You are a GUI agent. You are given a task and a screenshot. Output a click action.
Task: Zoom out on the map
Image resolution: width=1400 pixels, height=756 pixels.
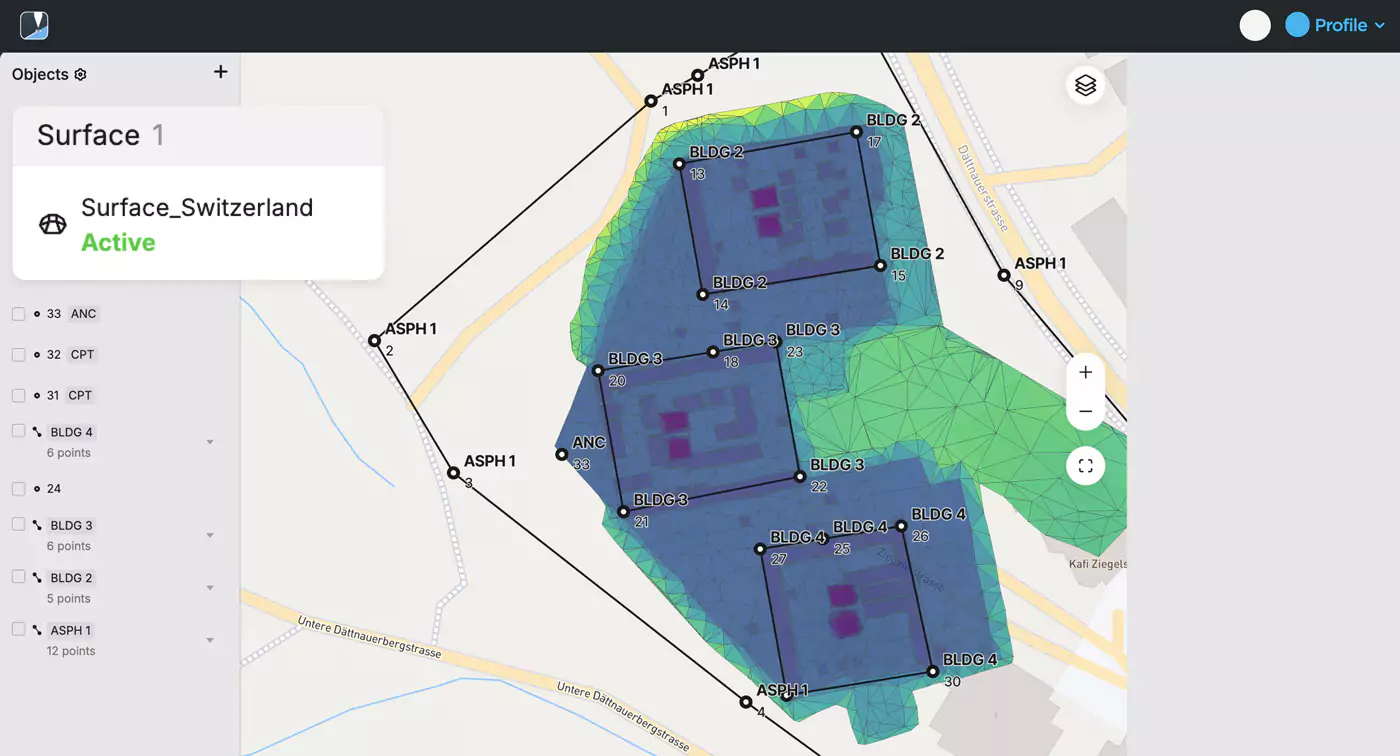pyautogui.click(x=1086, y=411)
